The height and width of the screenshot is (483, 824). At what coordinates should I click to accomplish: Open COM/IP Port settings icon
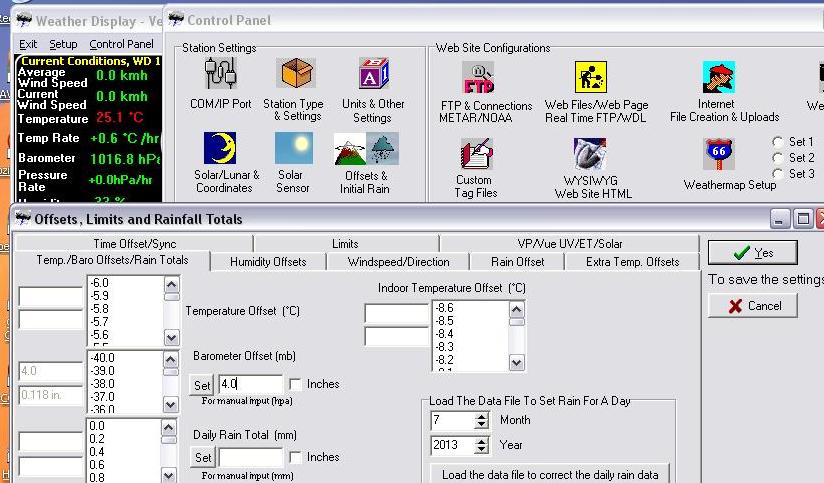tap(220, 76)
